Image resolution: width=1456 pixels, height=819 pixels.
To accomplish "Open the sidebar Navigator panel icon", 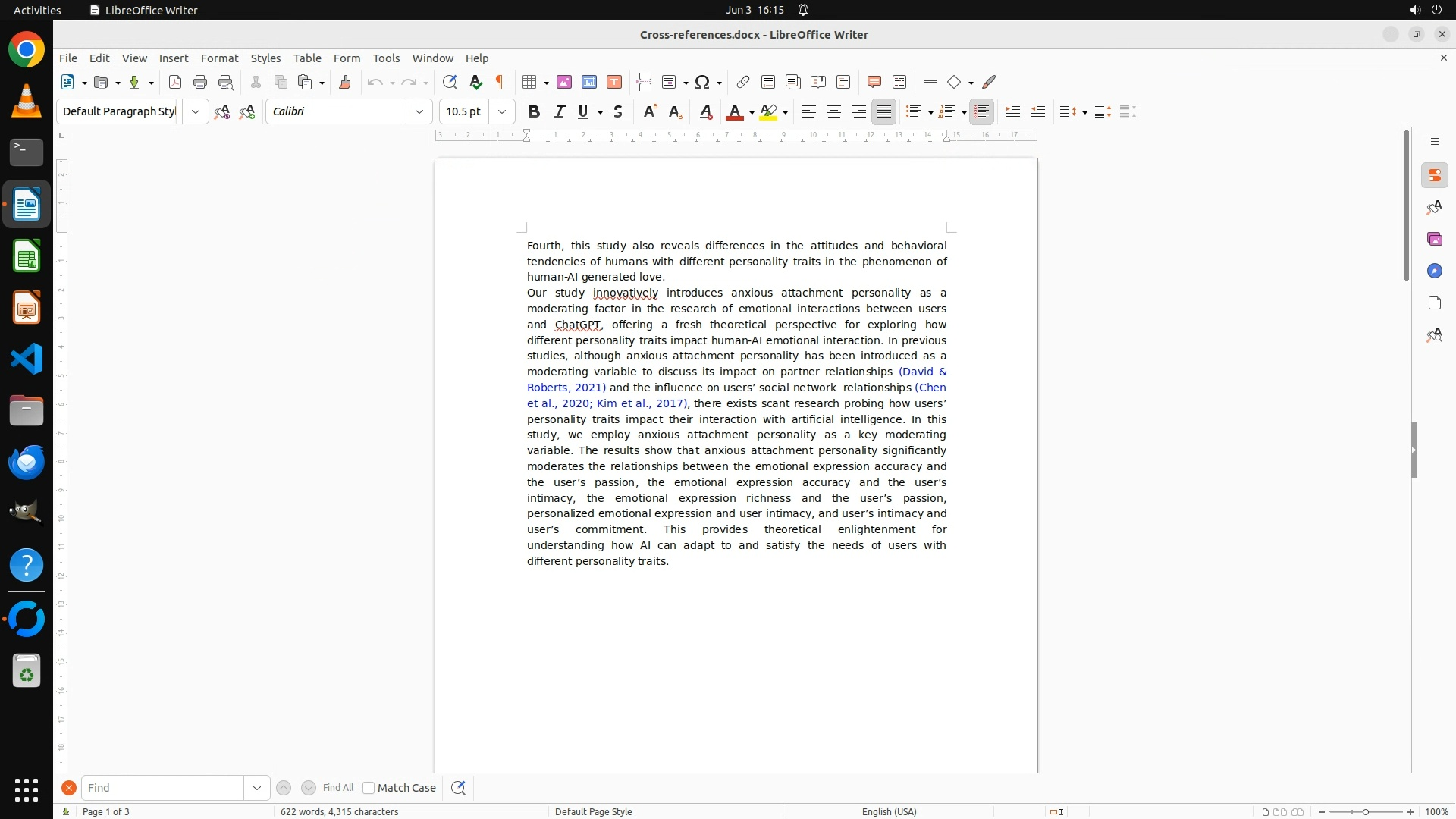I will 1434,271.
